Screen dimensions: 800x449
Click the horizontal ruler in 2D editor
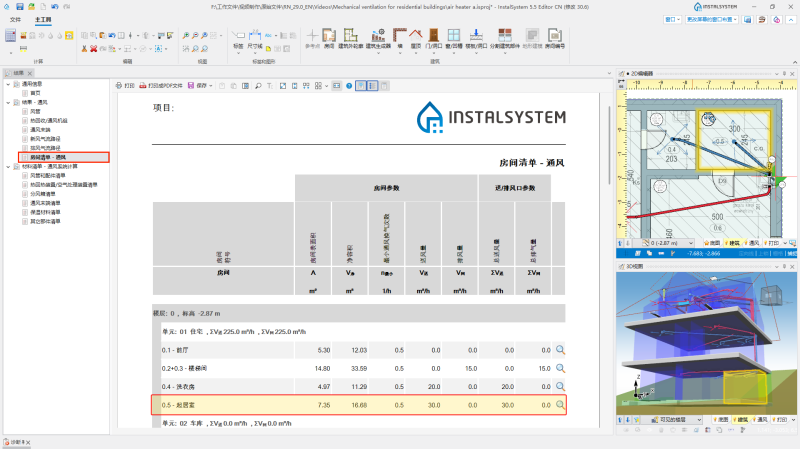click(x=712, y=85)
